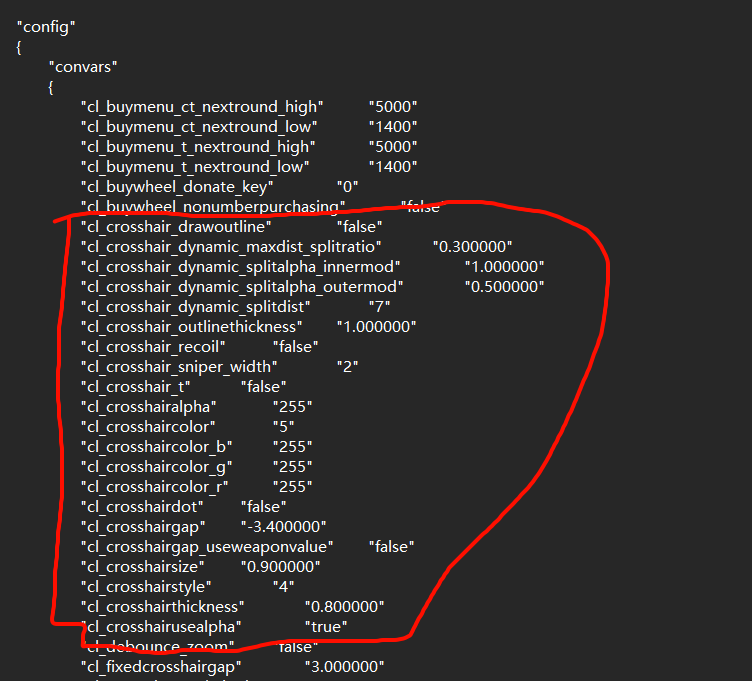Click "false" value of cl_crosshair_t
Viewport: 752px width, 681px height.
[263, 387]
